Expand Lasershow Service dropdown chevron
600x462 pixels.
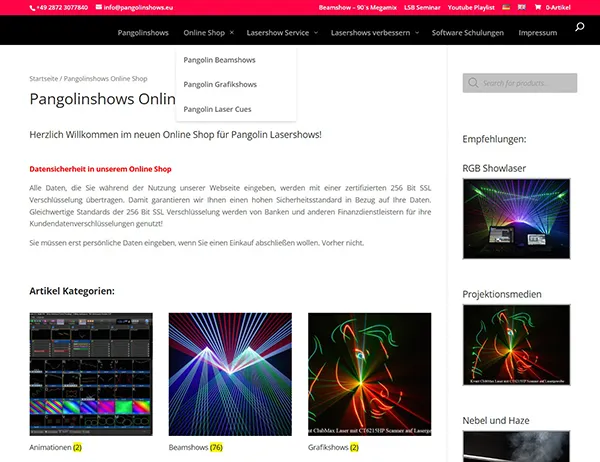point(316,33)
